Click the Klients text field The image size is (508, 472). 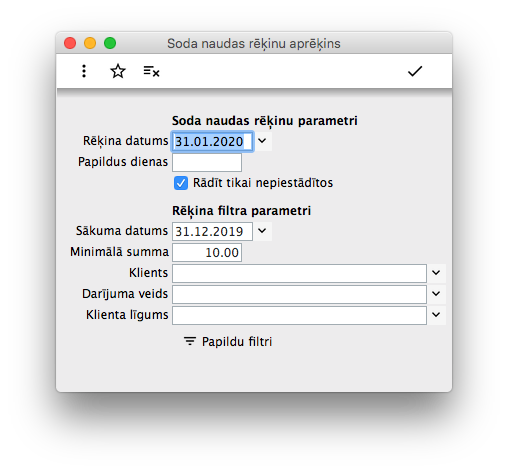(299, 273)
